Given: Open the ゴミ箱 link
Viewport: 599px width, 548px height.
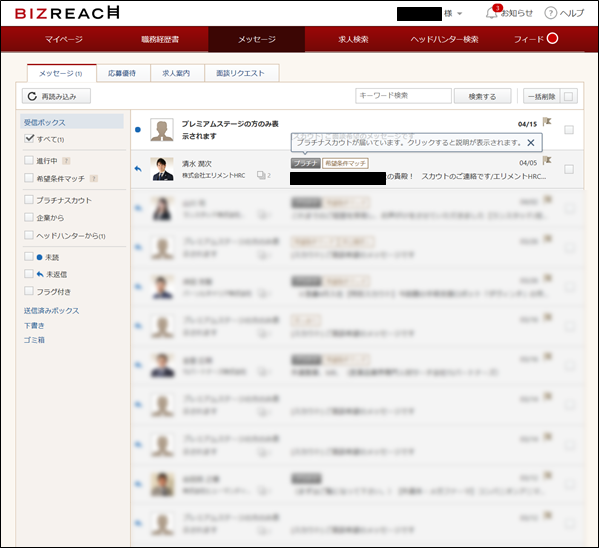Looking at the screenshot, I should [x=34, y=340].
